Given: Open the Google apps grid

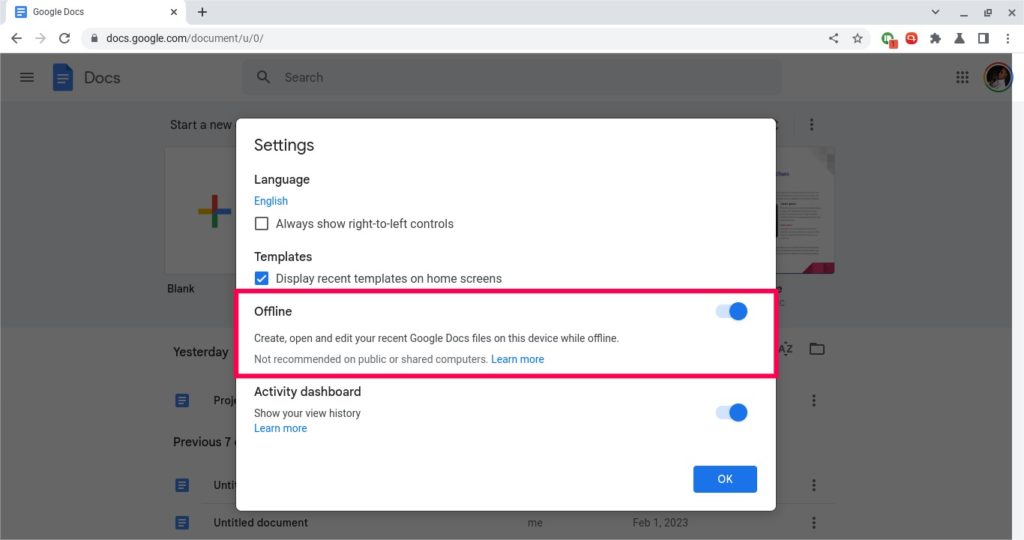Looking at the screenshot, I should coord(962,77).
